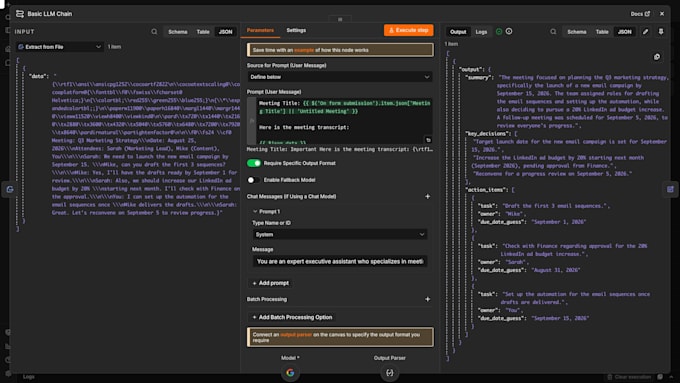Click the Execute step button
The width and height of the screenshot is (680, 383).
[x=408, y=30]
